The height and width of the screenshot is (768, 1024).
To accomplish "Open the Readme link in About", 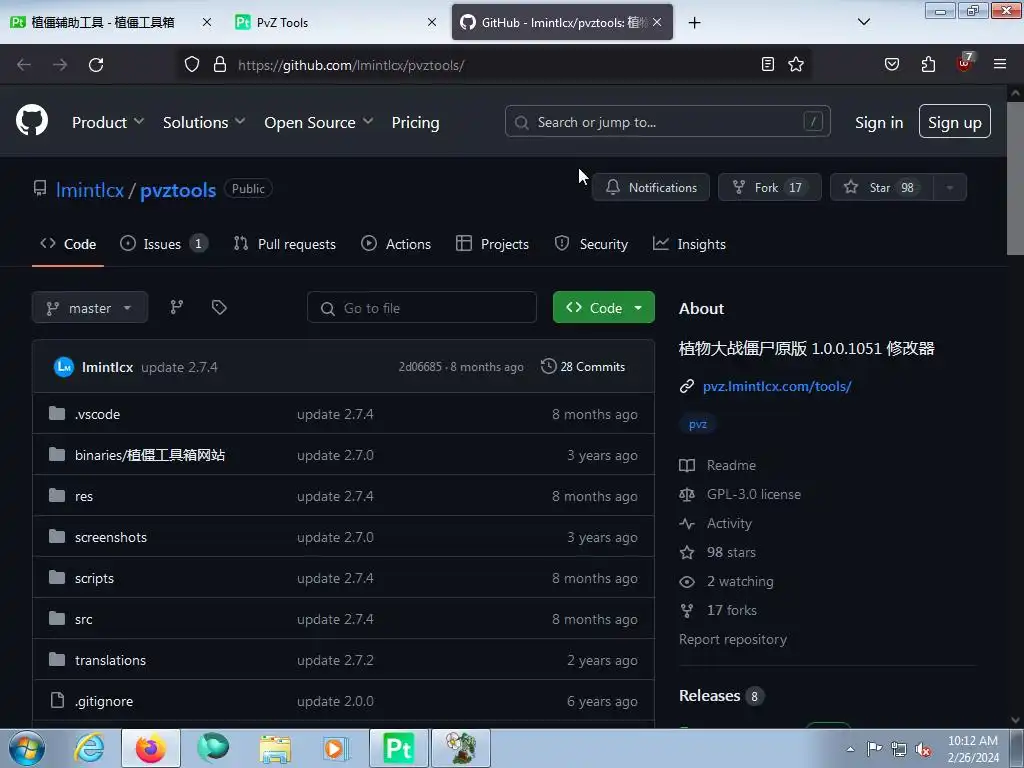I will point(731,465).
